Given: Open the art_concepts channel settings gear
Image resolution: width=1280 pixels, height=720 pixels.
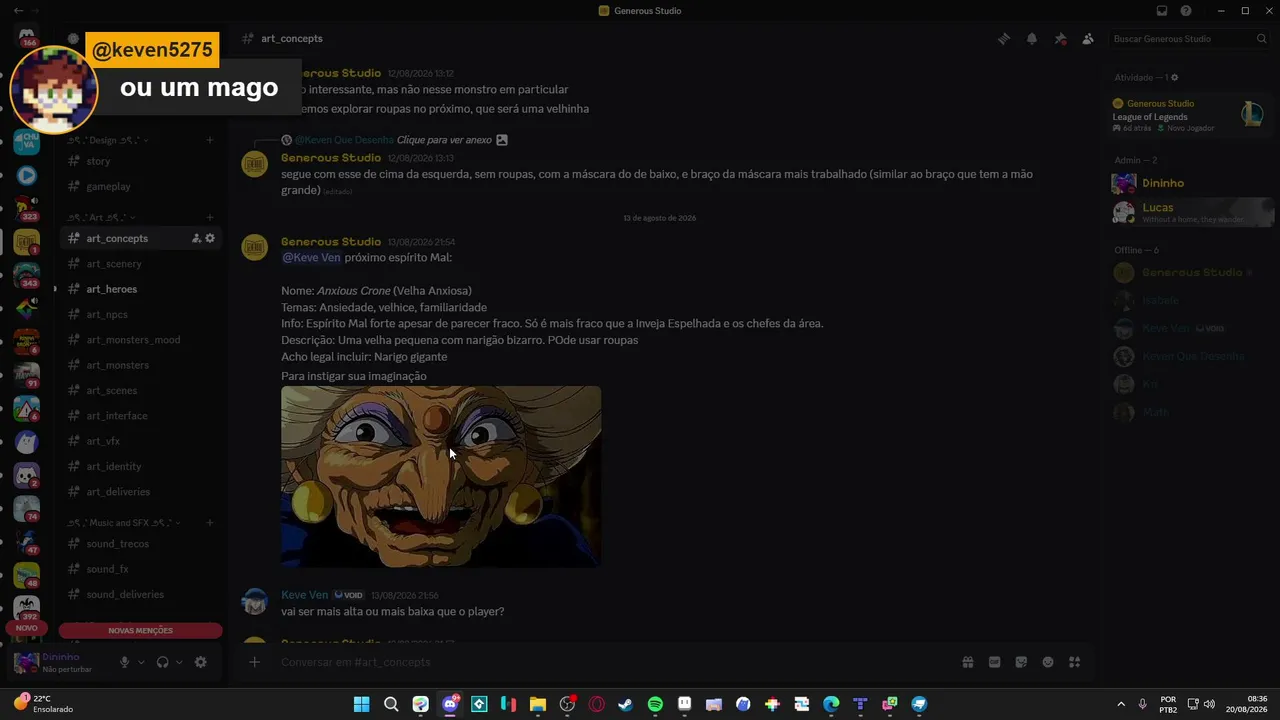Looking at the screenshot, I should coord(210,238).
